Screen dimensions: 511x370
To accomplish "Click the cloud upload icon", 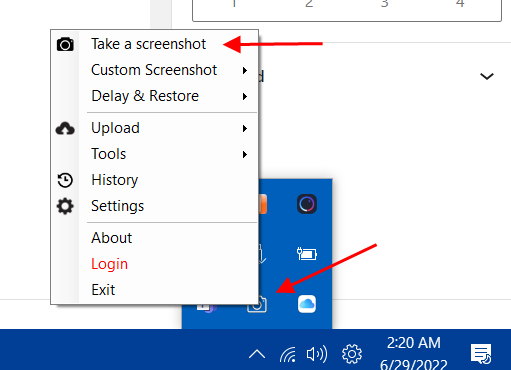I will 65,129.
